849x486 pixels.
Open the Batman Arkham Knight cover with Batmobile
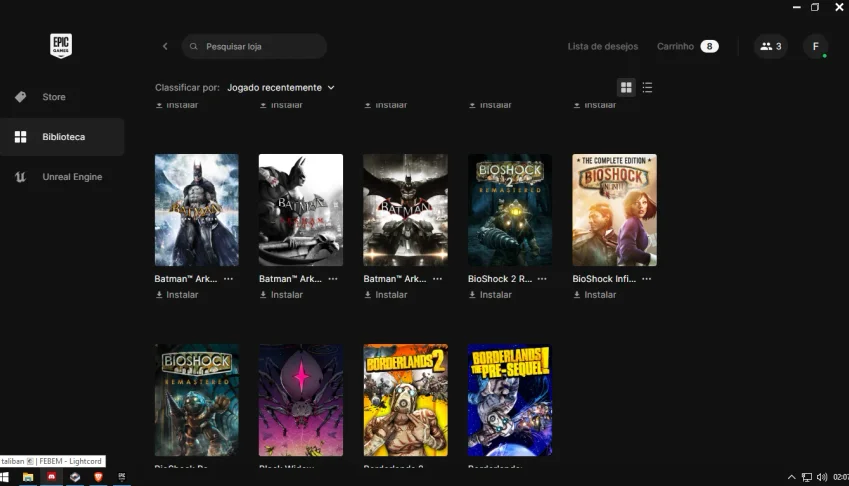[405, 210]
